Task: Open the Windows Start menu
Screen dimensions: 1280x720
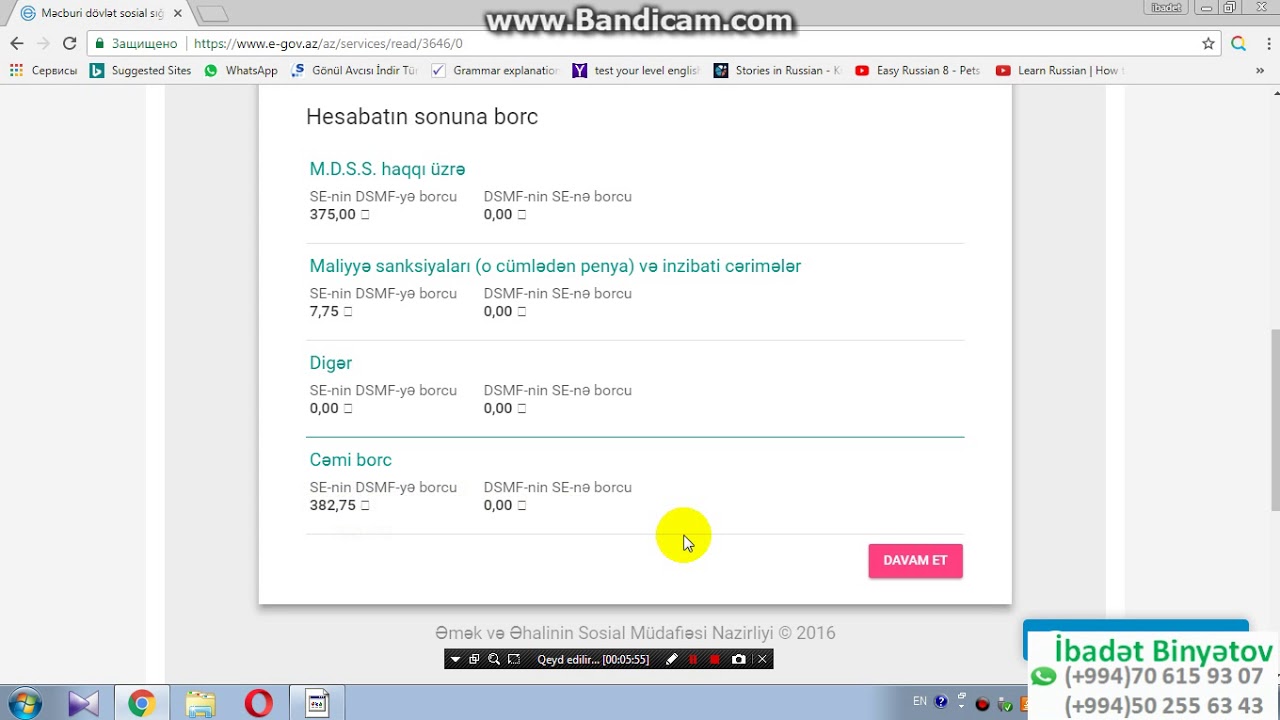Action: coord(24,703)
